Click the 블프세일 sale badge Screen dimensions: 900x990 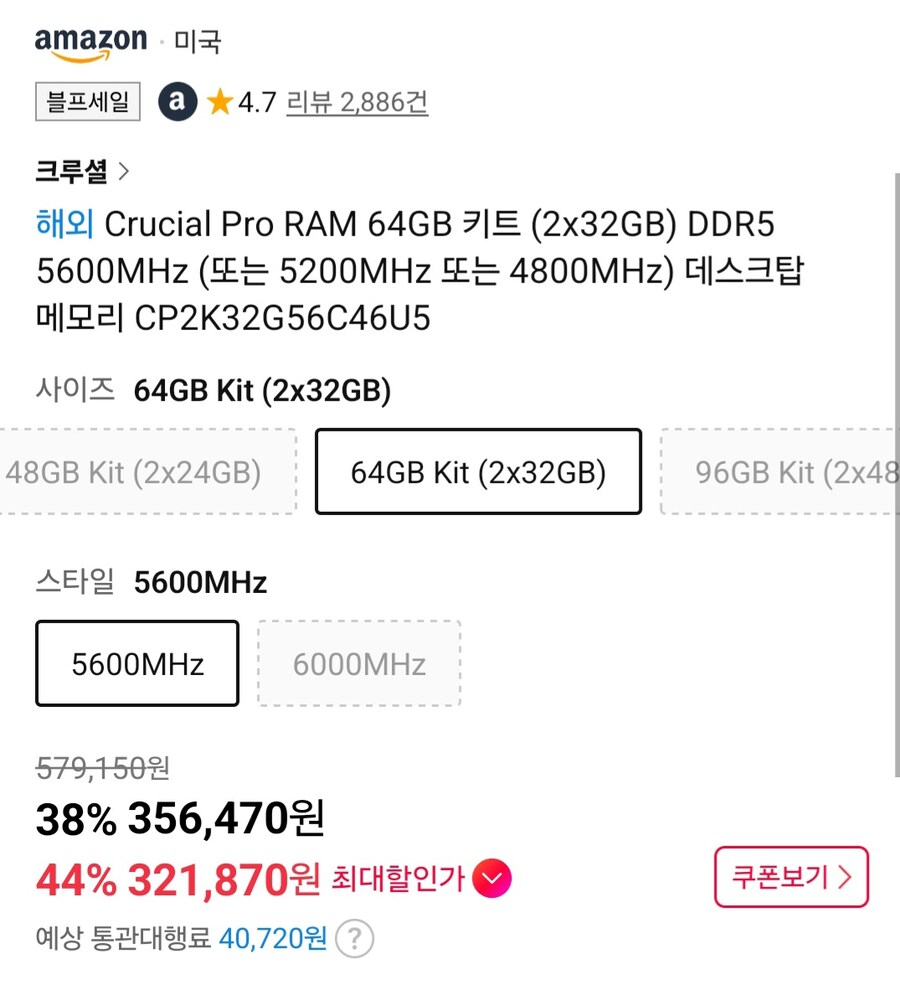[87, 103]
